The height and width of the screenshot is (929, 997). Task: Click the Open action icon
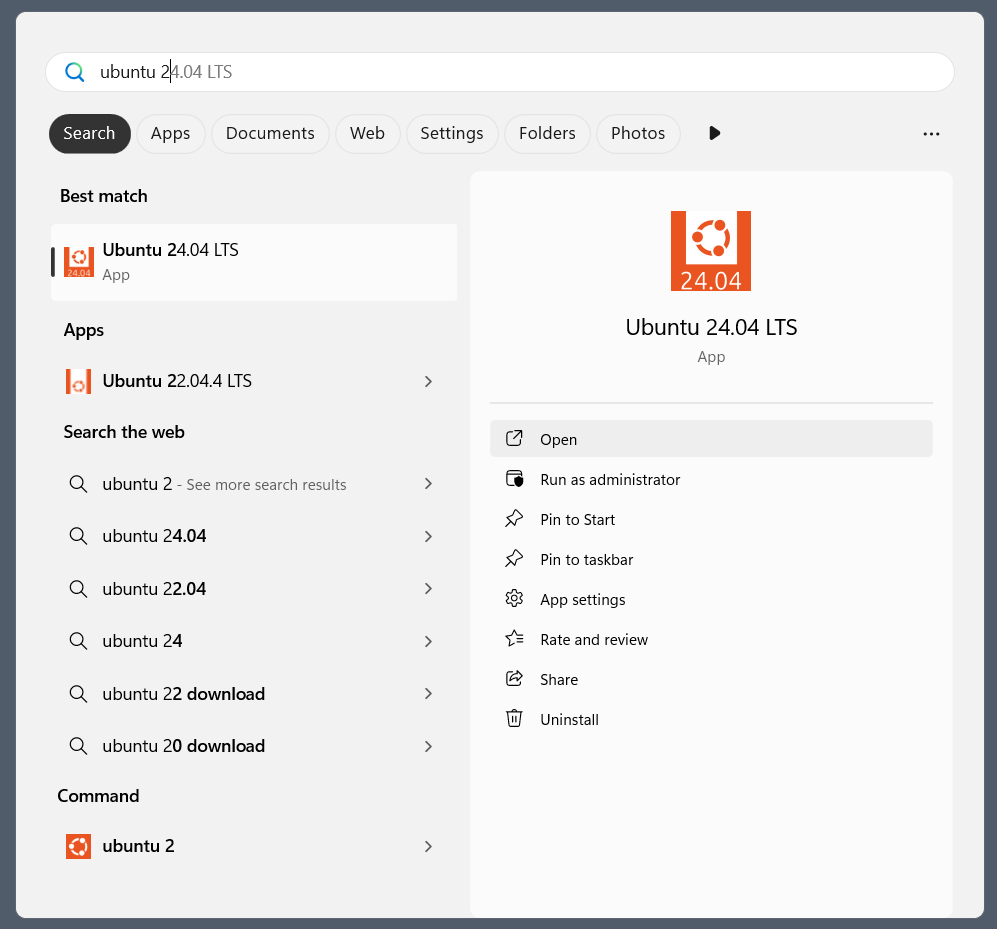point(514,439)
